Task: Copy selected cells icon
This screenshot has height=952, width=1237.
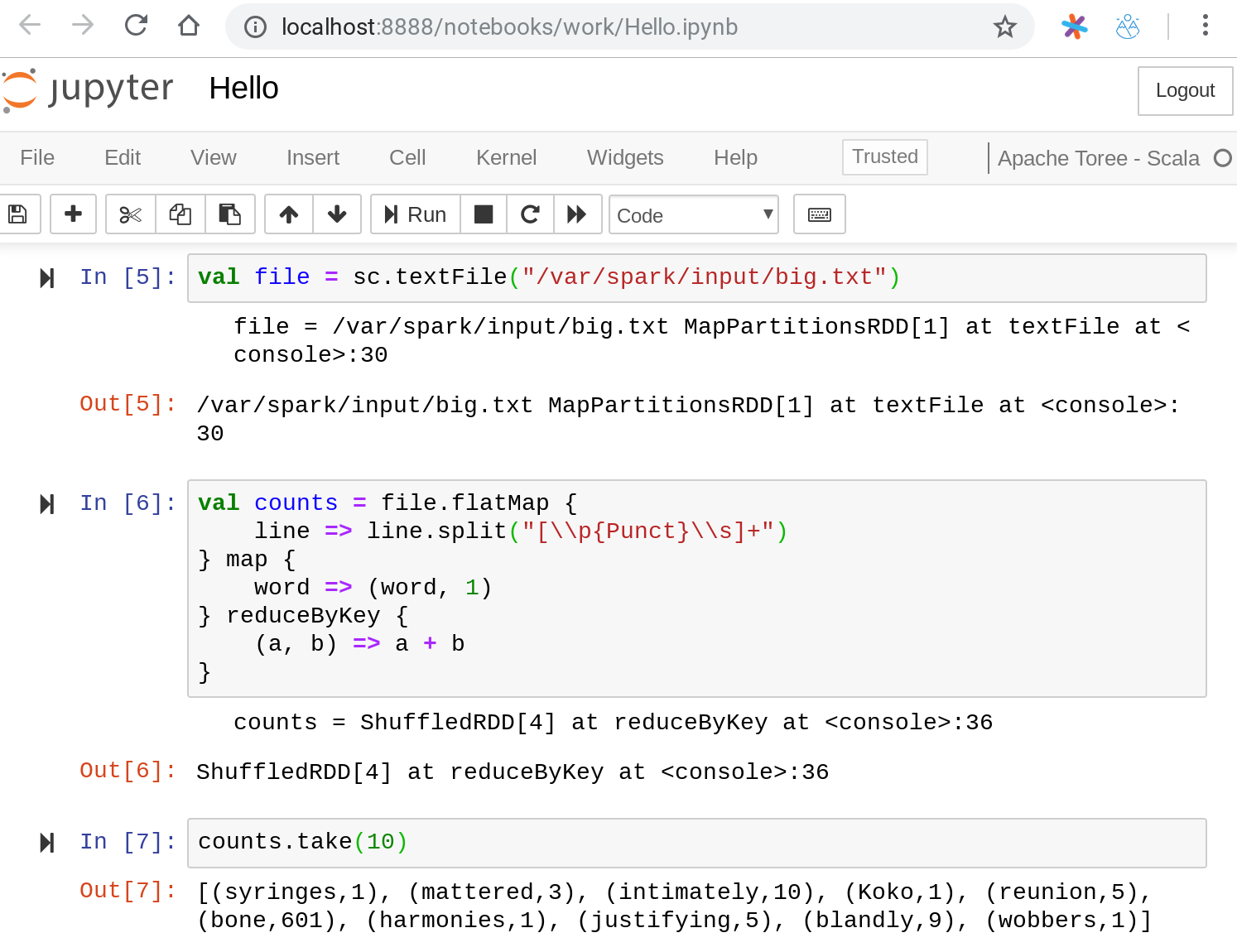Action: click(x=180, y=214)
